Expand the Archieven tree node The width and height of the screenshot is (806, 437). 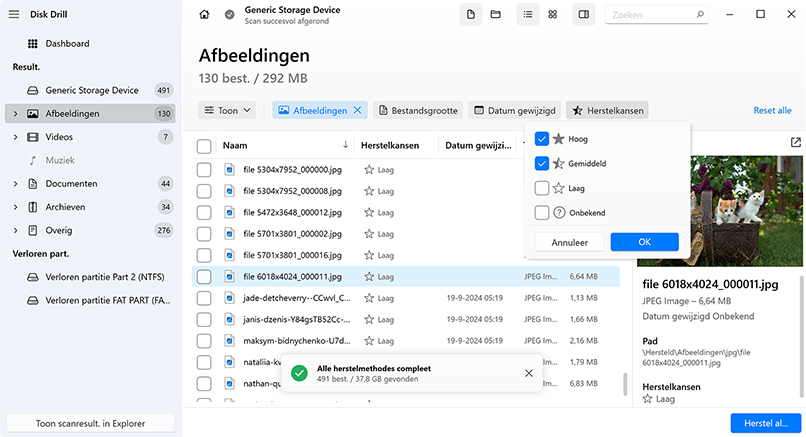[15, 207]
